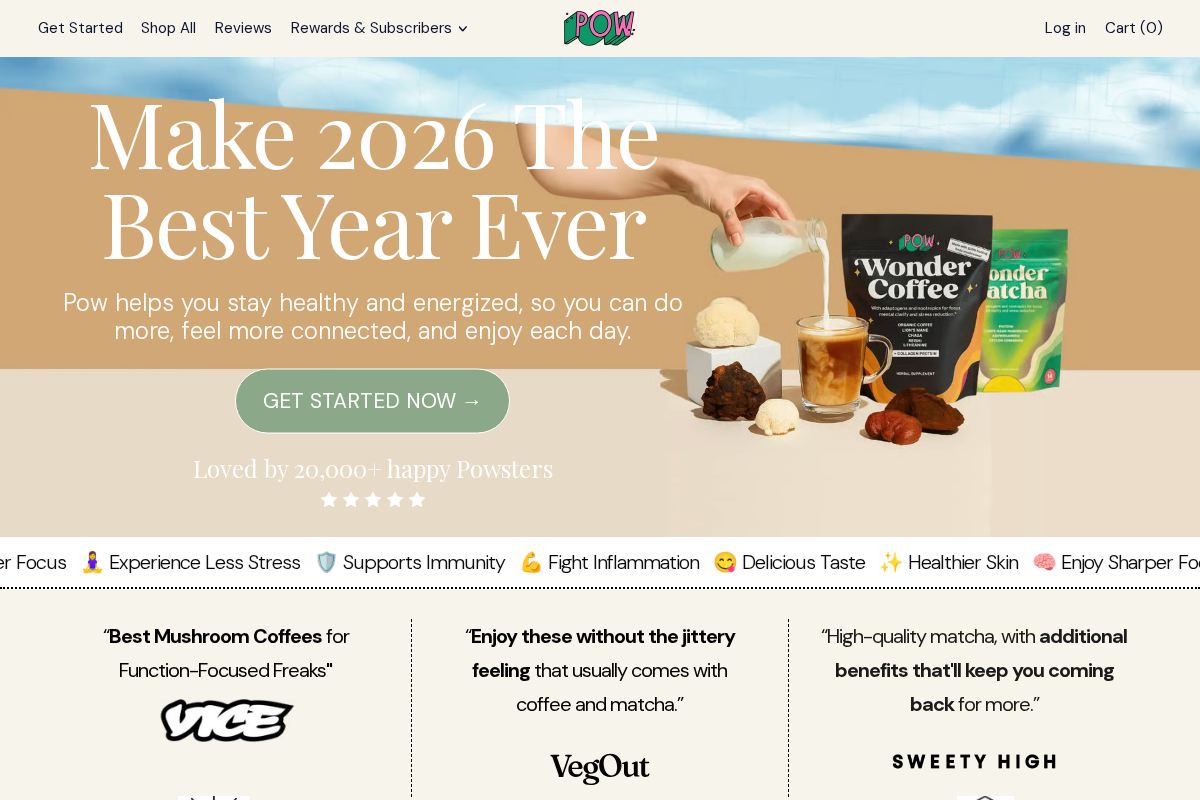The width and height of the screenshot is (1200, 800).
Task: Click the VICE logo
Action: (227, 720)
